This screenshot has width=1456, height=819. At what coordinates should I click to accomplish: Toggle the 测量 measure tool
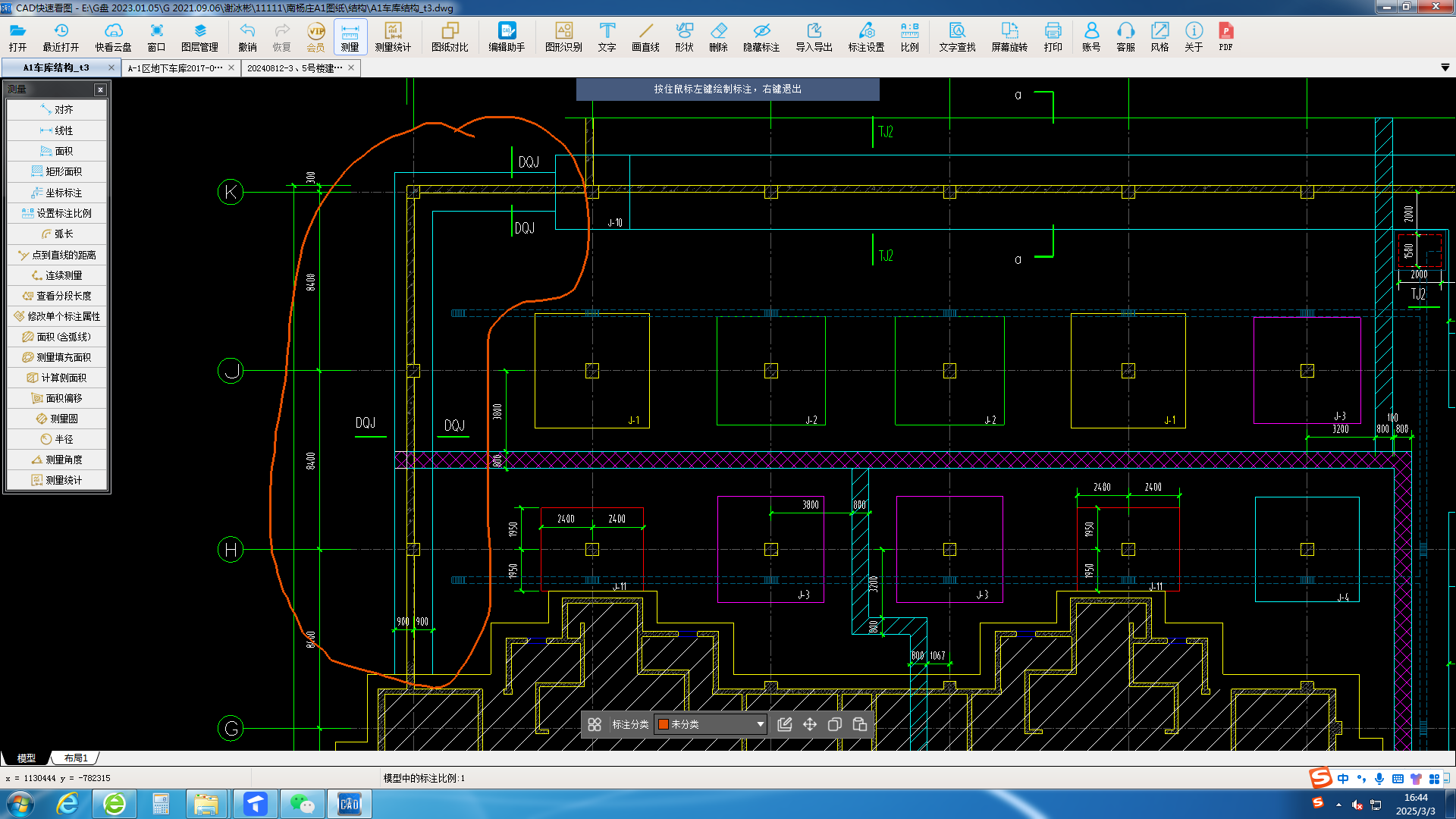pos(350,36)
